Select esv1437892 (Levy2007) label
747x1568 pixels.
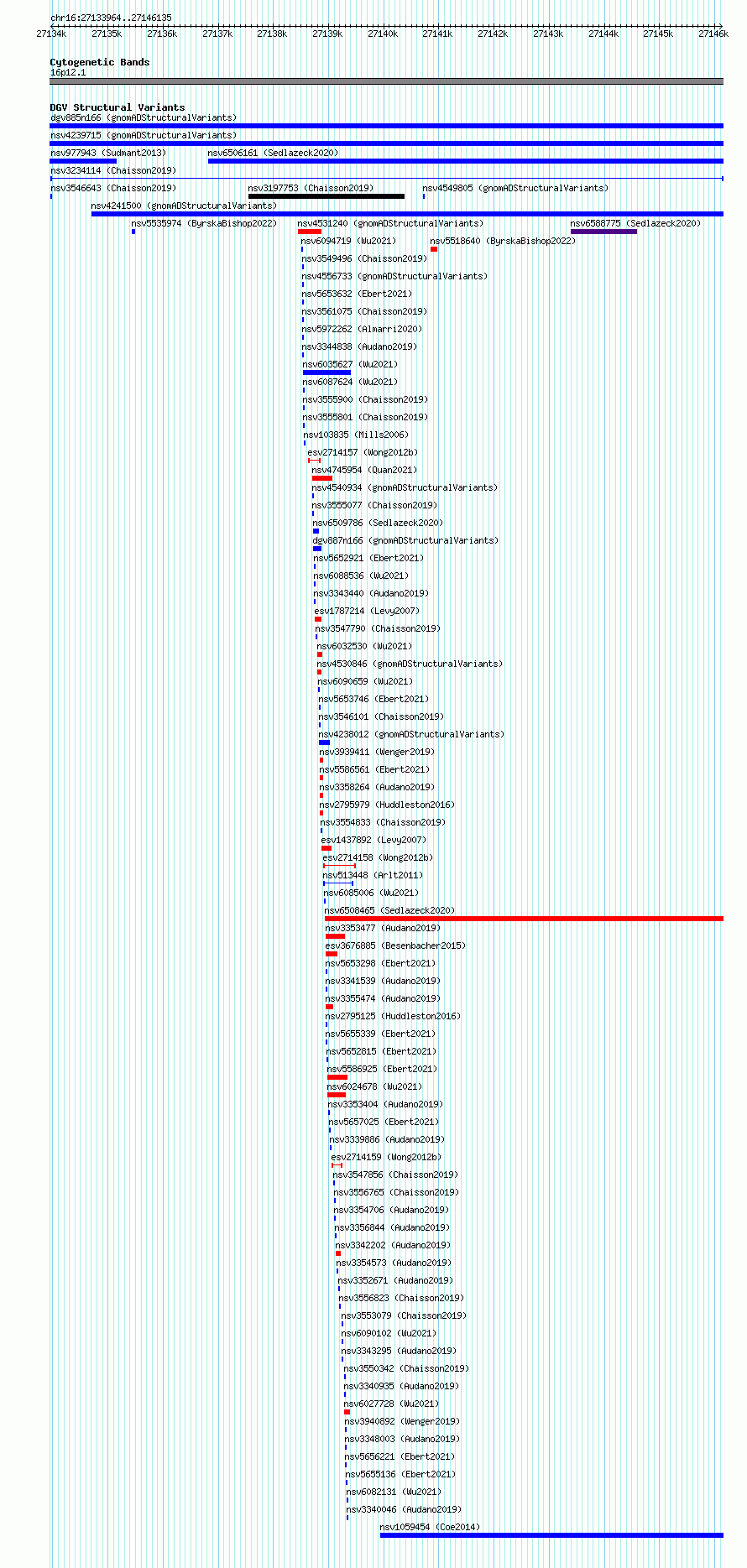[373, 840]
